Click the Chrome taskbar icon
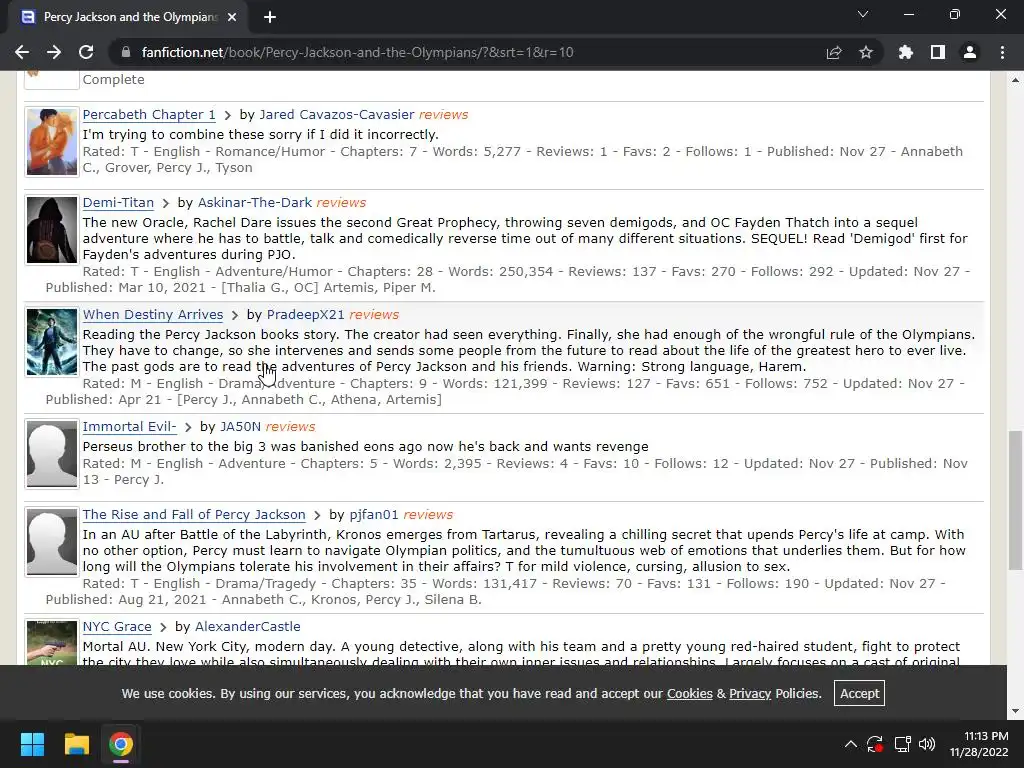This screenshot has height=768, width=1024. [x=121, y=744]
